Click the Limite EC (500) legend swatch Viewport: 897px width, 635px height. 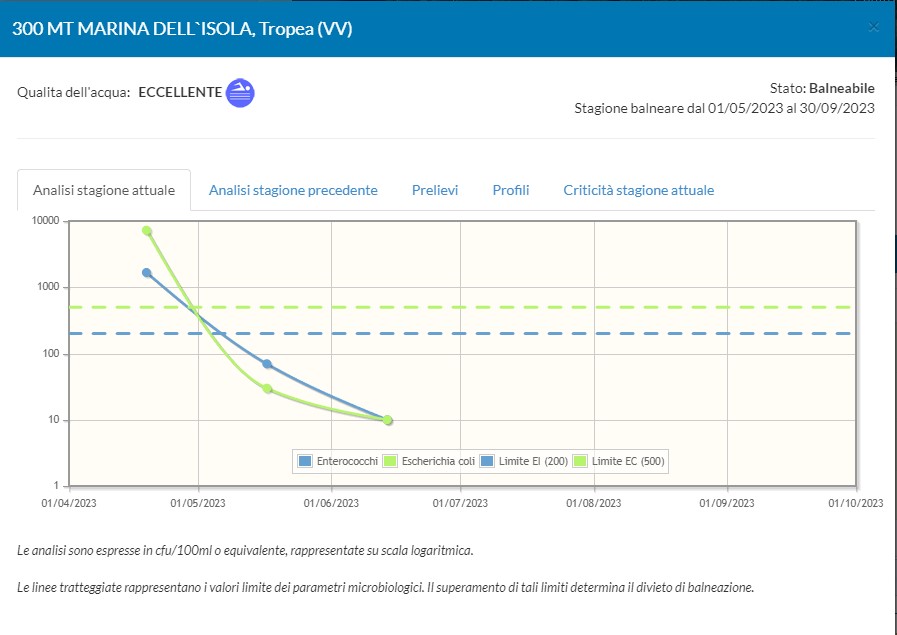point(580,461)
